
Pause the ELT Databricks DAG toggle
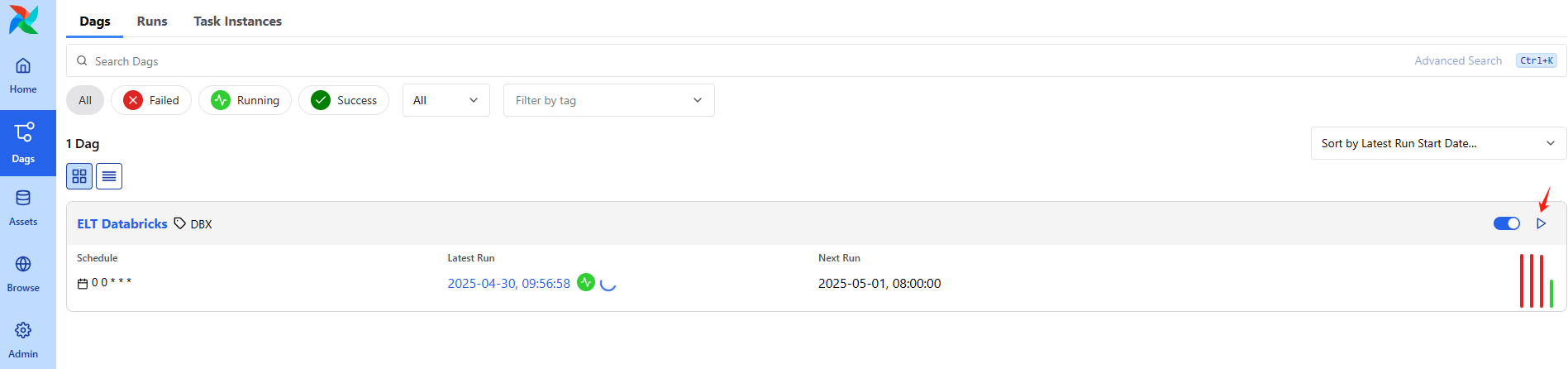point(1507,223)
